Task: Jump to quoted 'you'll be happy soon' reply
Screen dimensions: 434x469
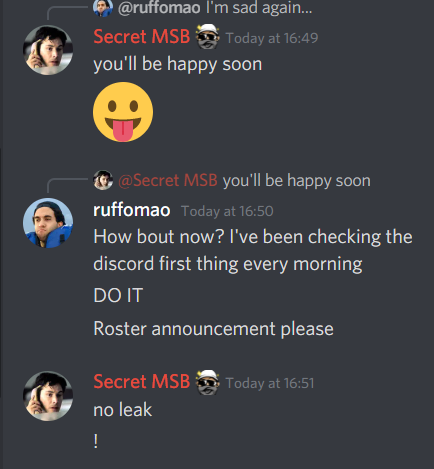Action: (x=297, y=181)
